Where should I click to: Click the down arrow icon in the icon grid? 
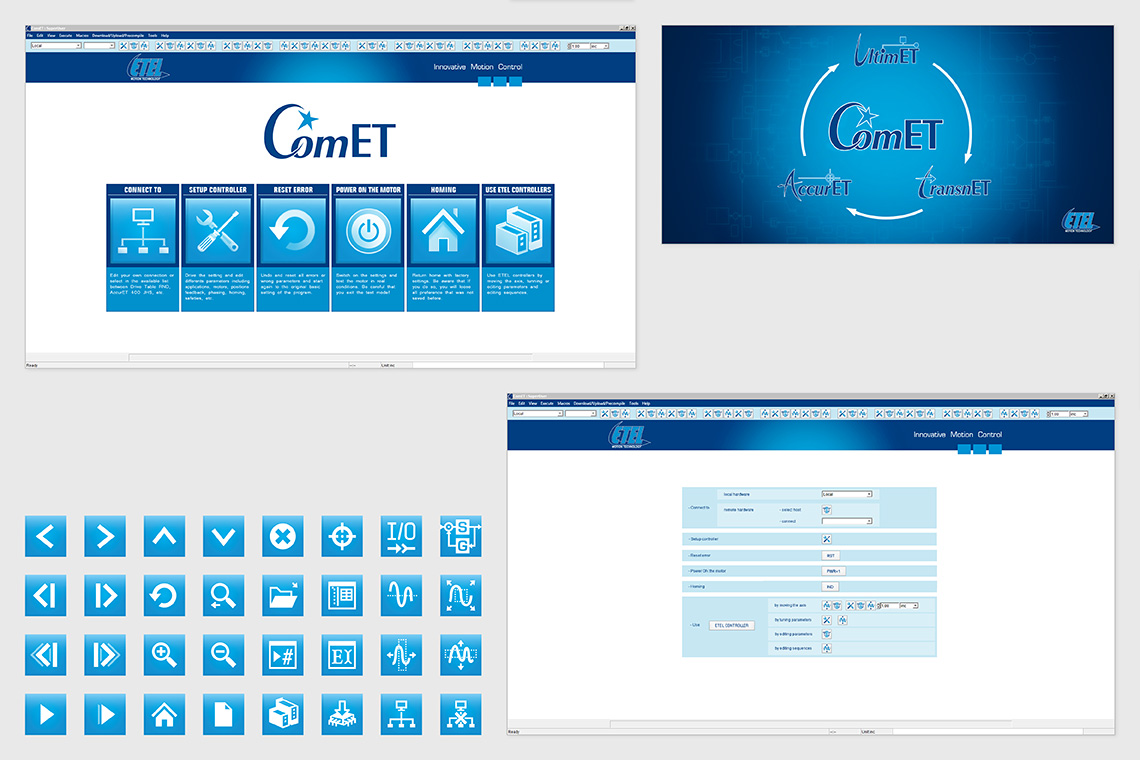click(x=223, y=536)
